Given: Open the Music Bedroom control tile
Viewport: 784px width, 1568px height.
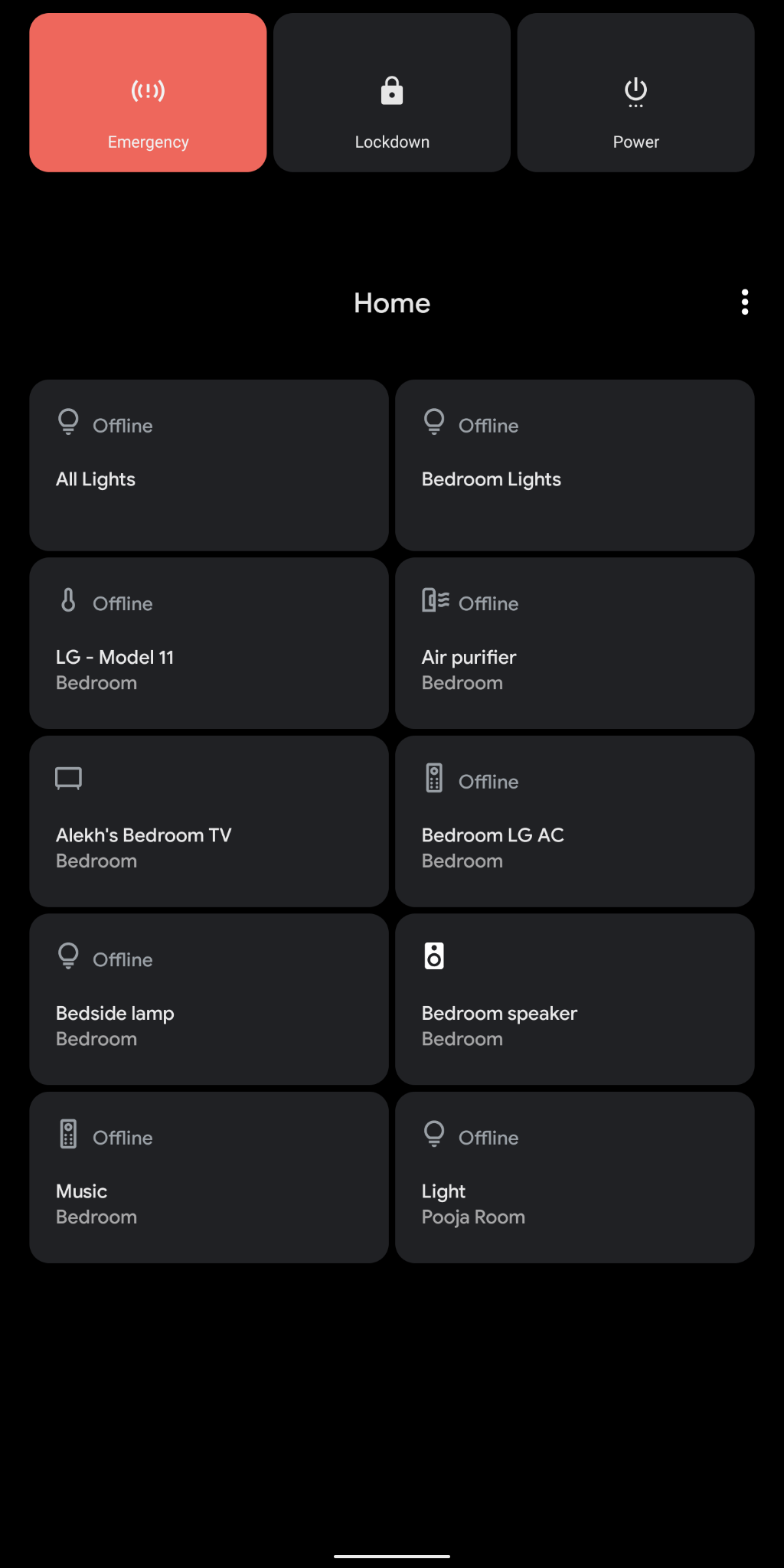Looking at the screenshot, I should click(209, 1178).
